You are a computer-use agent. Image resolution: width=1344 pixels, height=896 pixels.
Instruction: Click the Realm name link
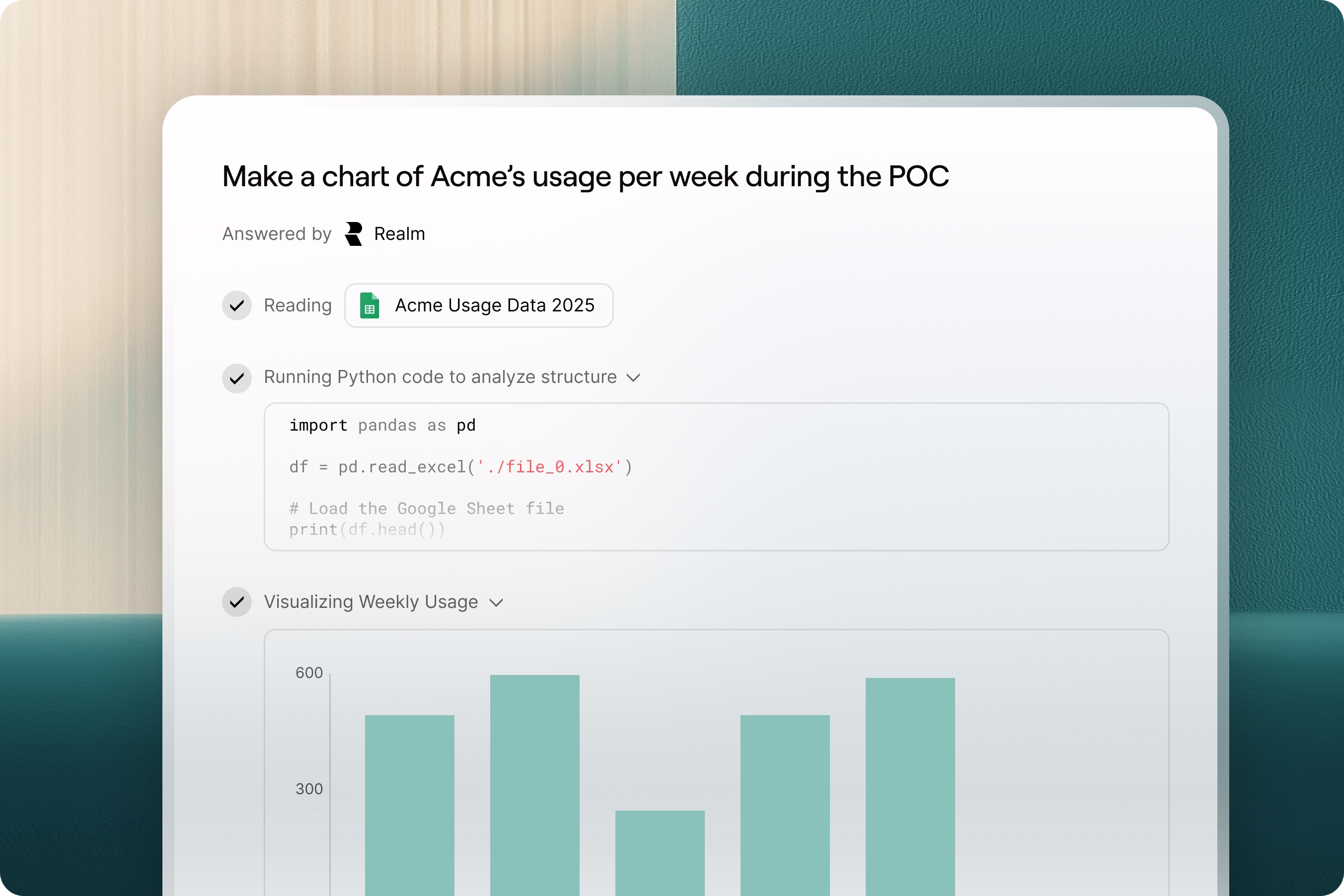coord(399,234)
